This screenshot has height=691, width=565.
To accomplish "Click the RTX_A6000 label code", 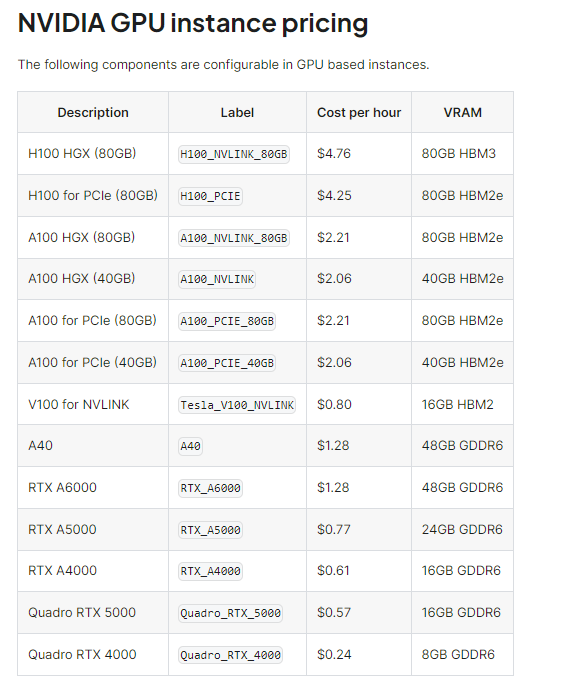I will coord(210,488).
